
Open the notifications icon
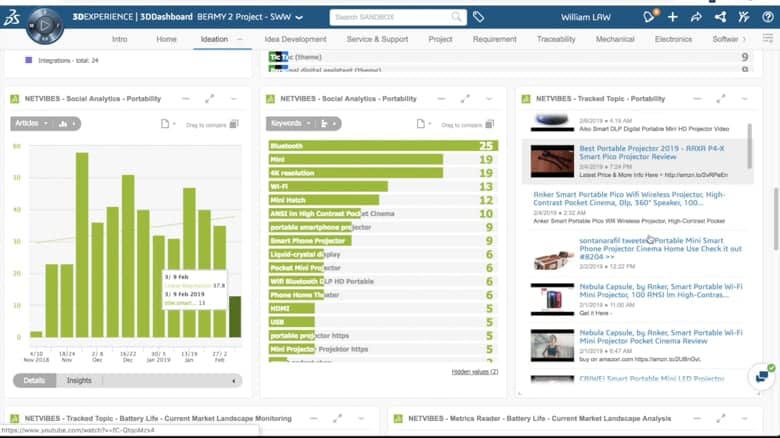pos(649,17)
